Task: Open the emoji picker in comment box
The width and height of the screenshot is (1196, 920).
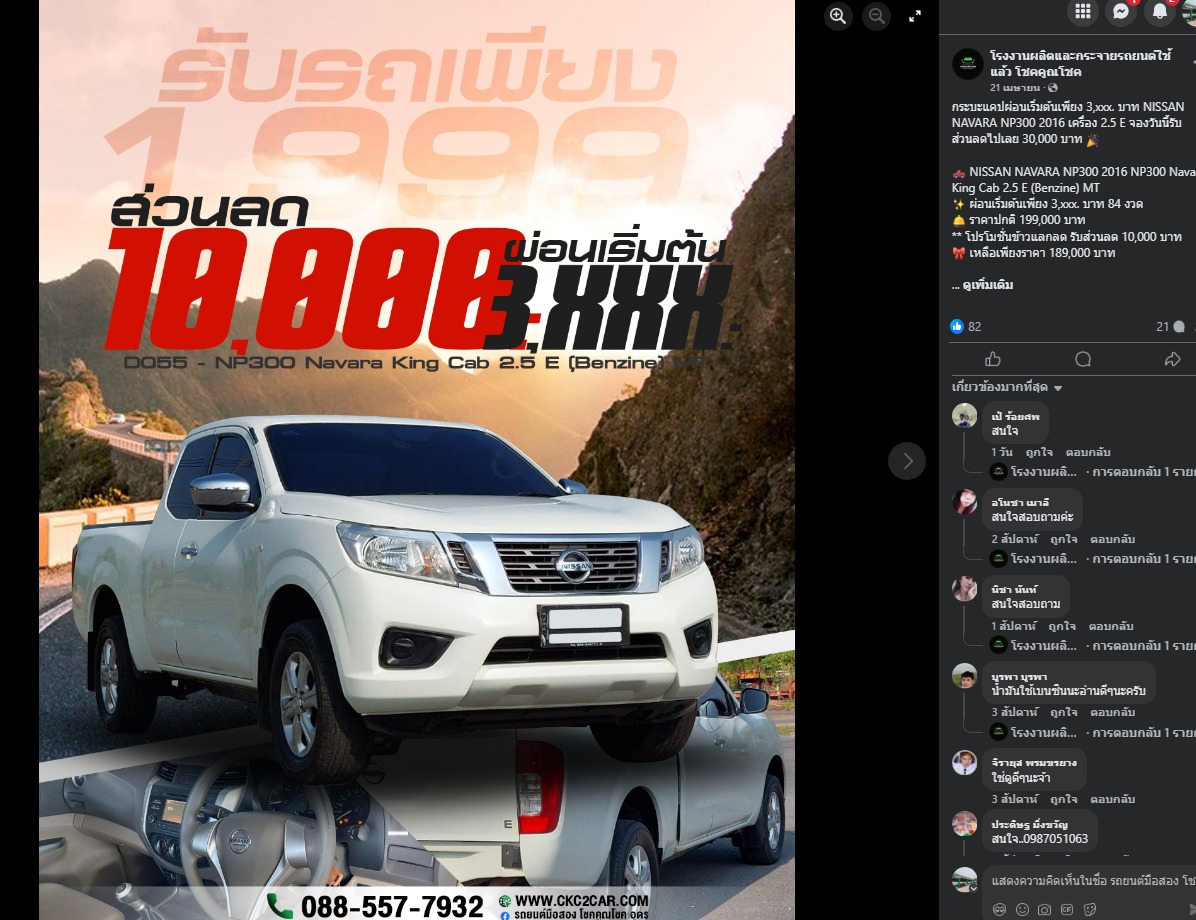Action: [x=1023, y=909]
